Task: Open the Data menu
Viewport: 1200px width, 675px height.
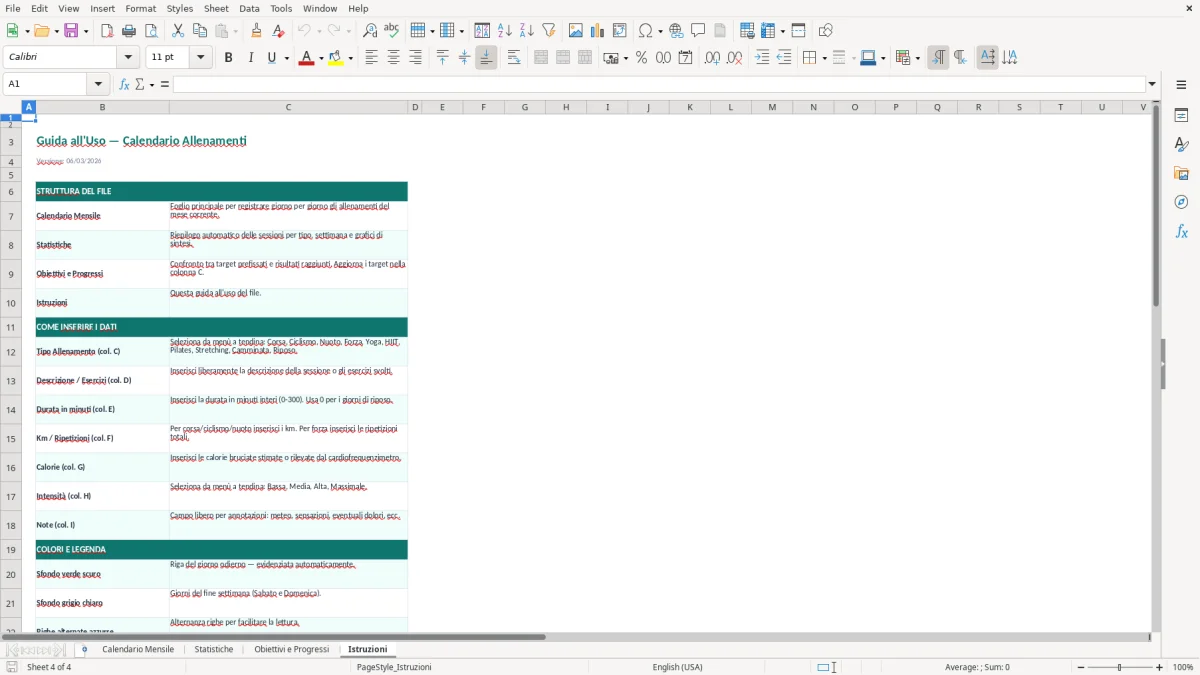Action: (x=249, y=8)
